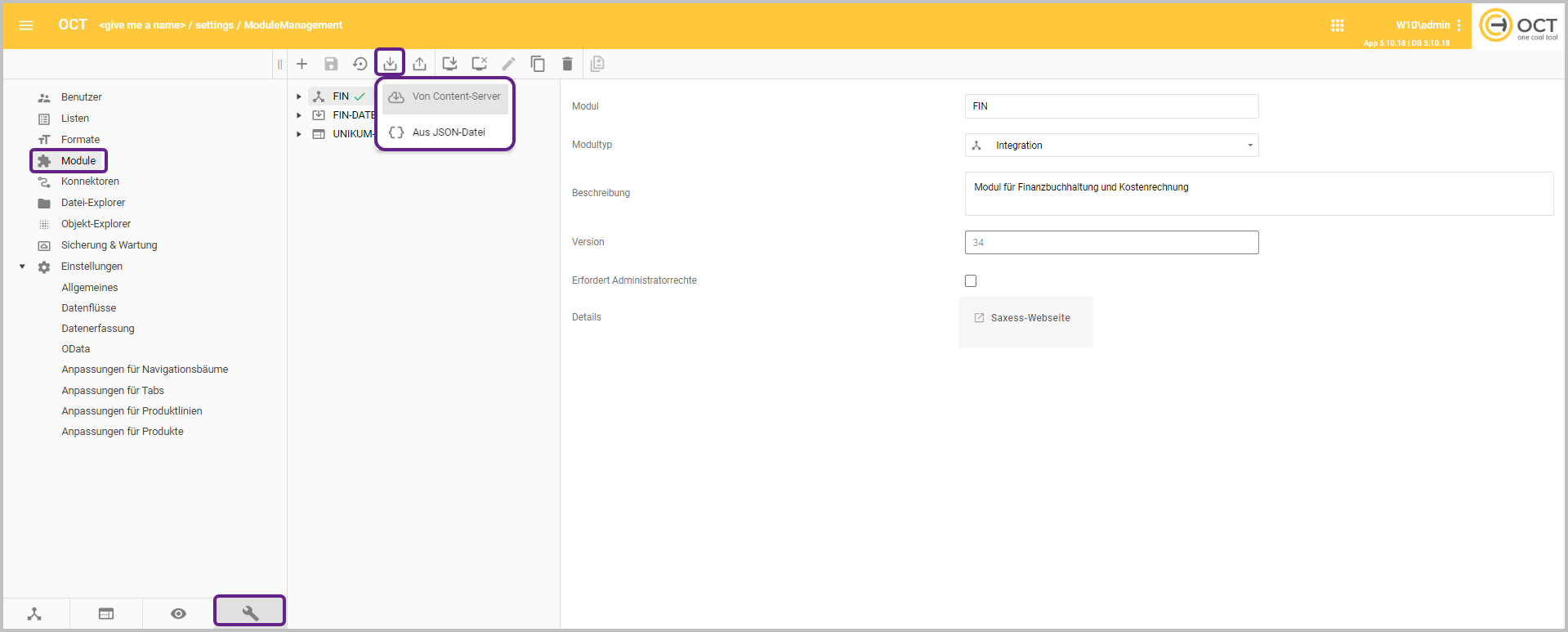Open the Saxess-Webseite link

coord(1025,318)
